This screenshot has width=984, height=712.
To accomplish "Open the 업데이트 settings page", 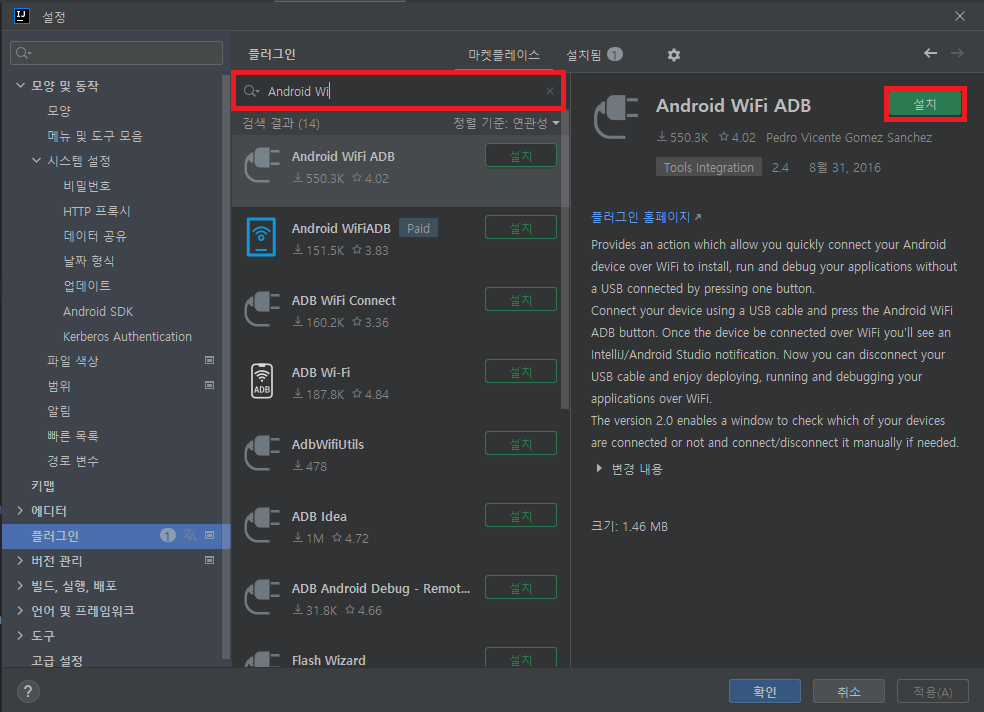I will click(87, 286).
